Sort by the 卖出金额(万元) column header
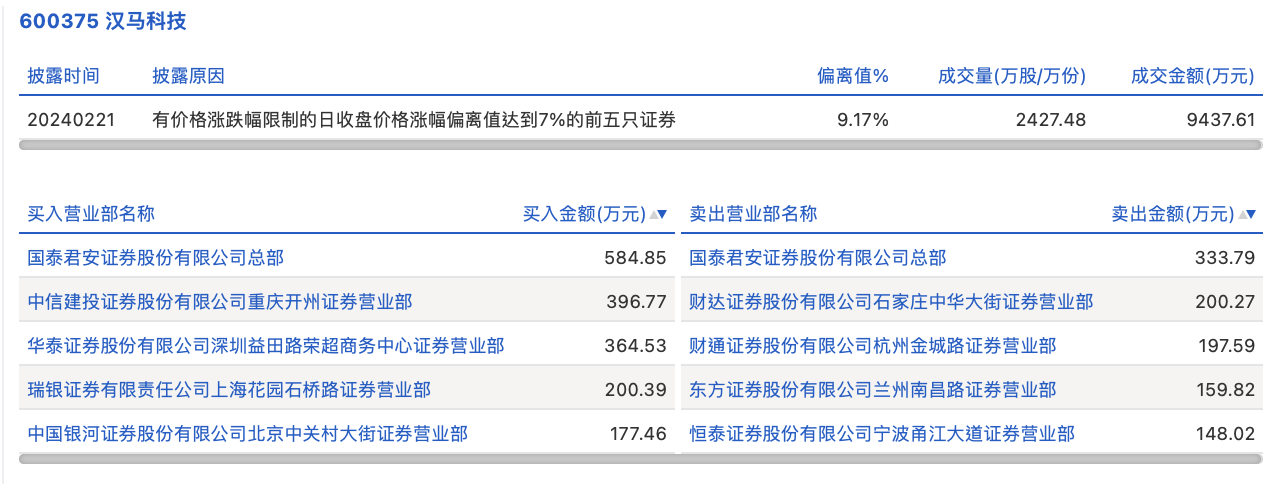The image size is (1276, 484). pyautogui.click(x=1173, y=214)
